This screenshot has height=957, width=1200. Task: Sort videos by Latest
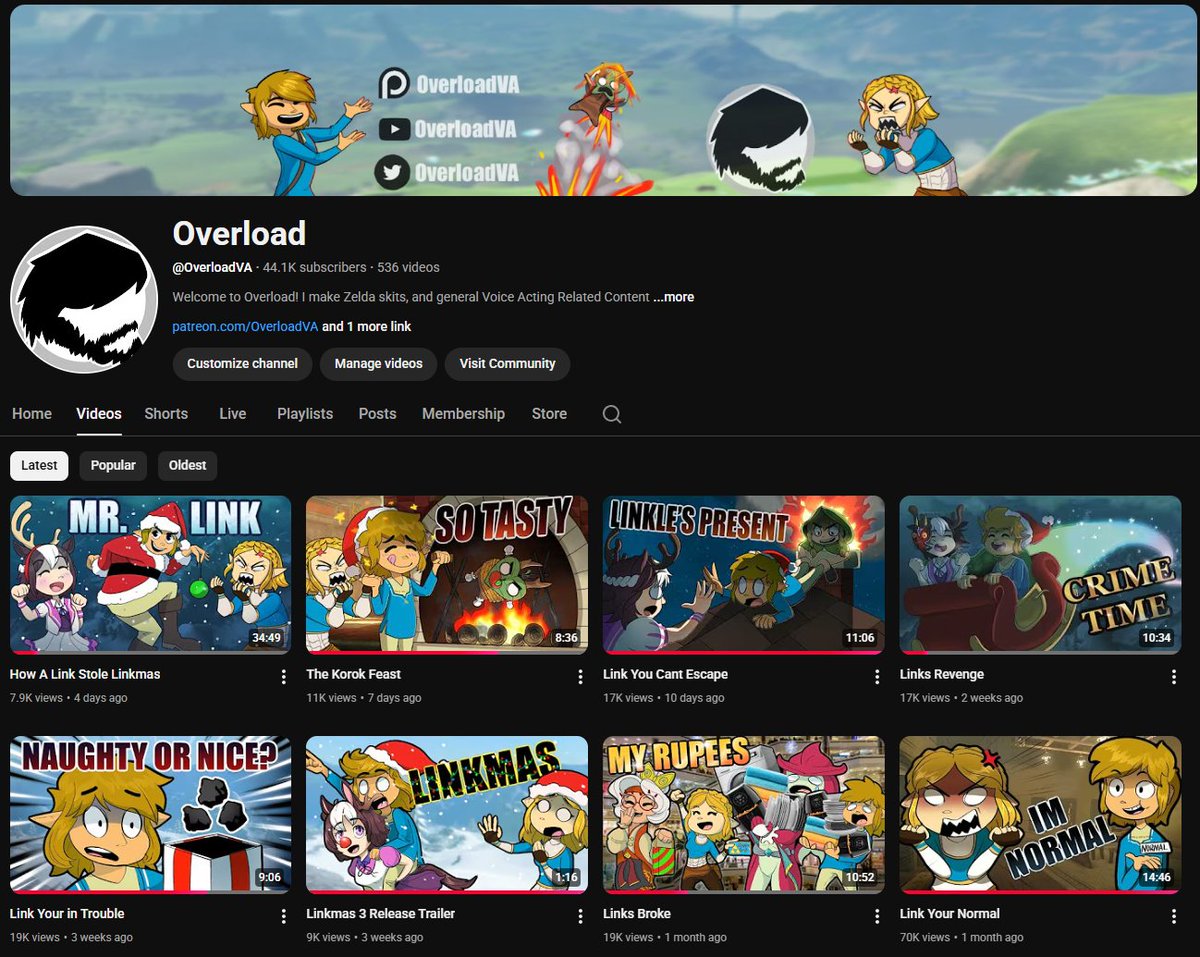(x=40, y=465)
